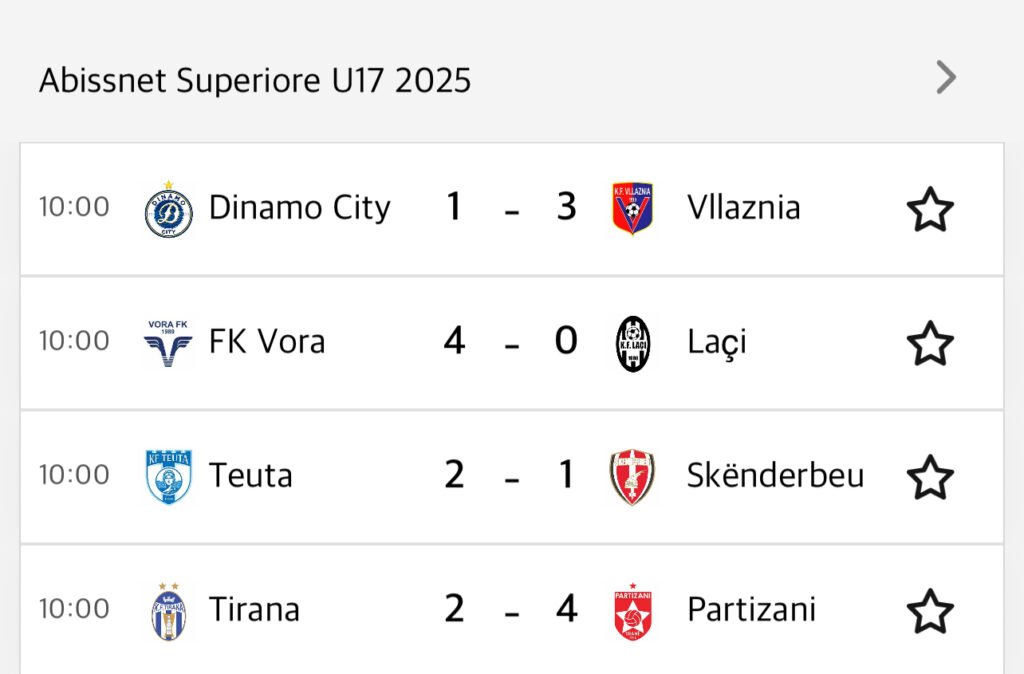The image size is (1024, 674).
Task: Click the Partizani club crest
Action: coord(632,610)
